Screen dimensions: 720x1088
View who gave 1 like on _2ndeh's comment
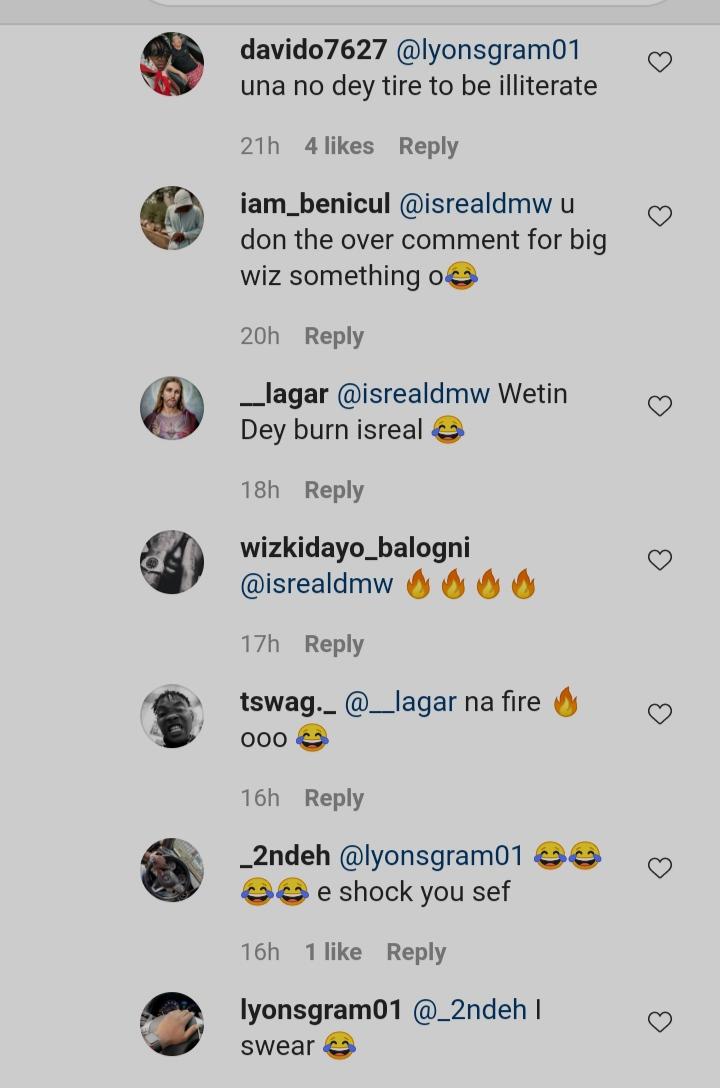pyautogui.click(x=333, y=952)
